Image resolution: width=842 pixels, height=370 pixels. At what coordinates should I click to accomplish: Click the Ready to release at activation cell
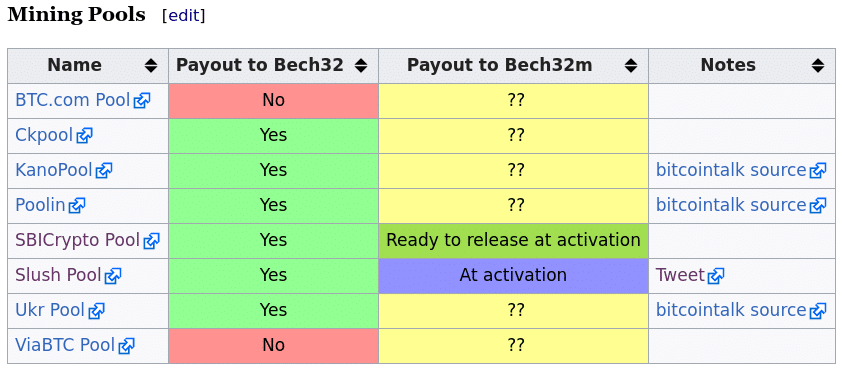click(513, 241)
